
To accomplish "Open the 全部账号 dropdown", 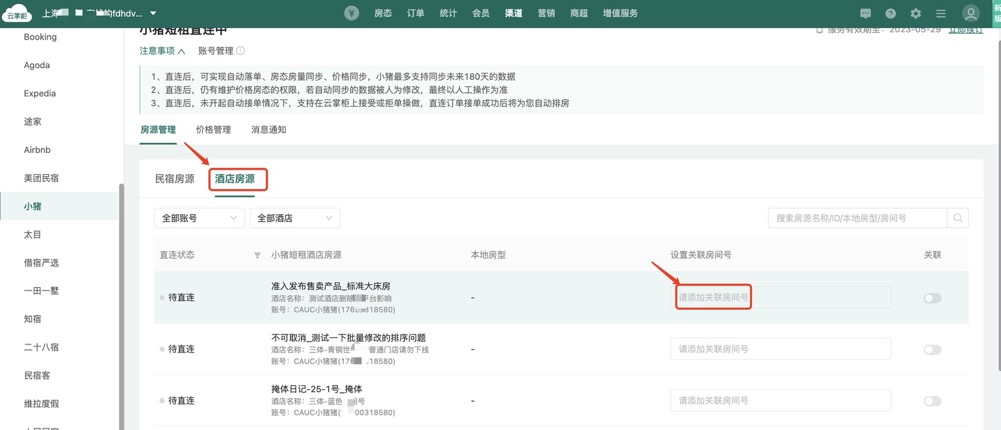I will pos(199,218).
